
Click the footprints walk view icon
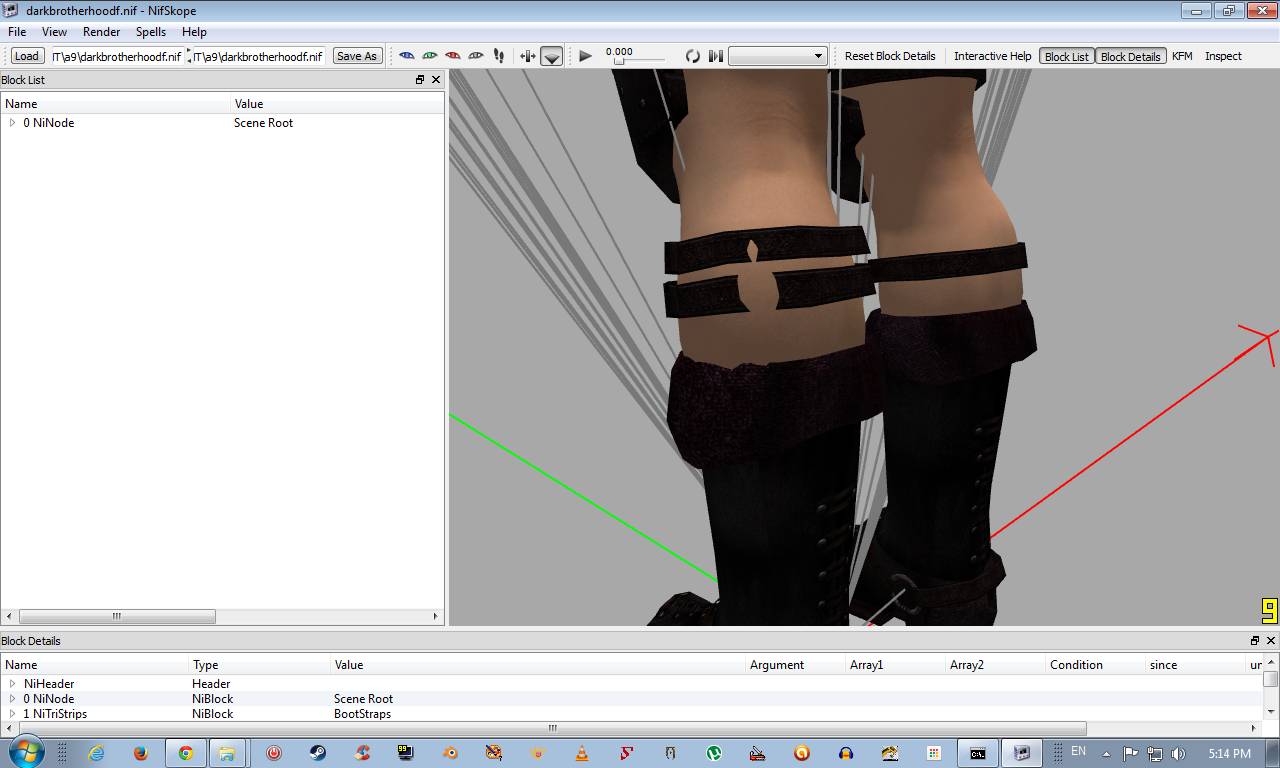pos(499,56)
